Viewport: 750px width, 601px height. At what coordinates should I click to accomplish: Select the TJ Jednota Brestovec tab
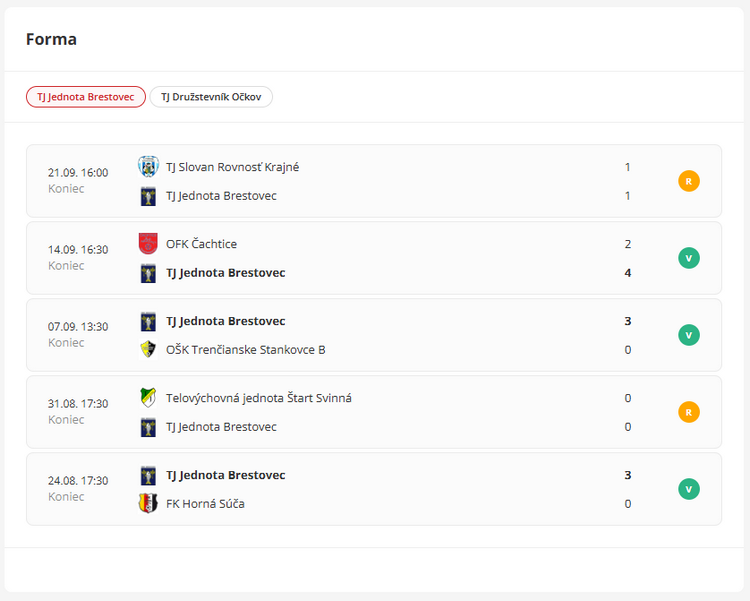[86, 97]
